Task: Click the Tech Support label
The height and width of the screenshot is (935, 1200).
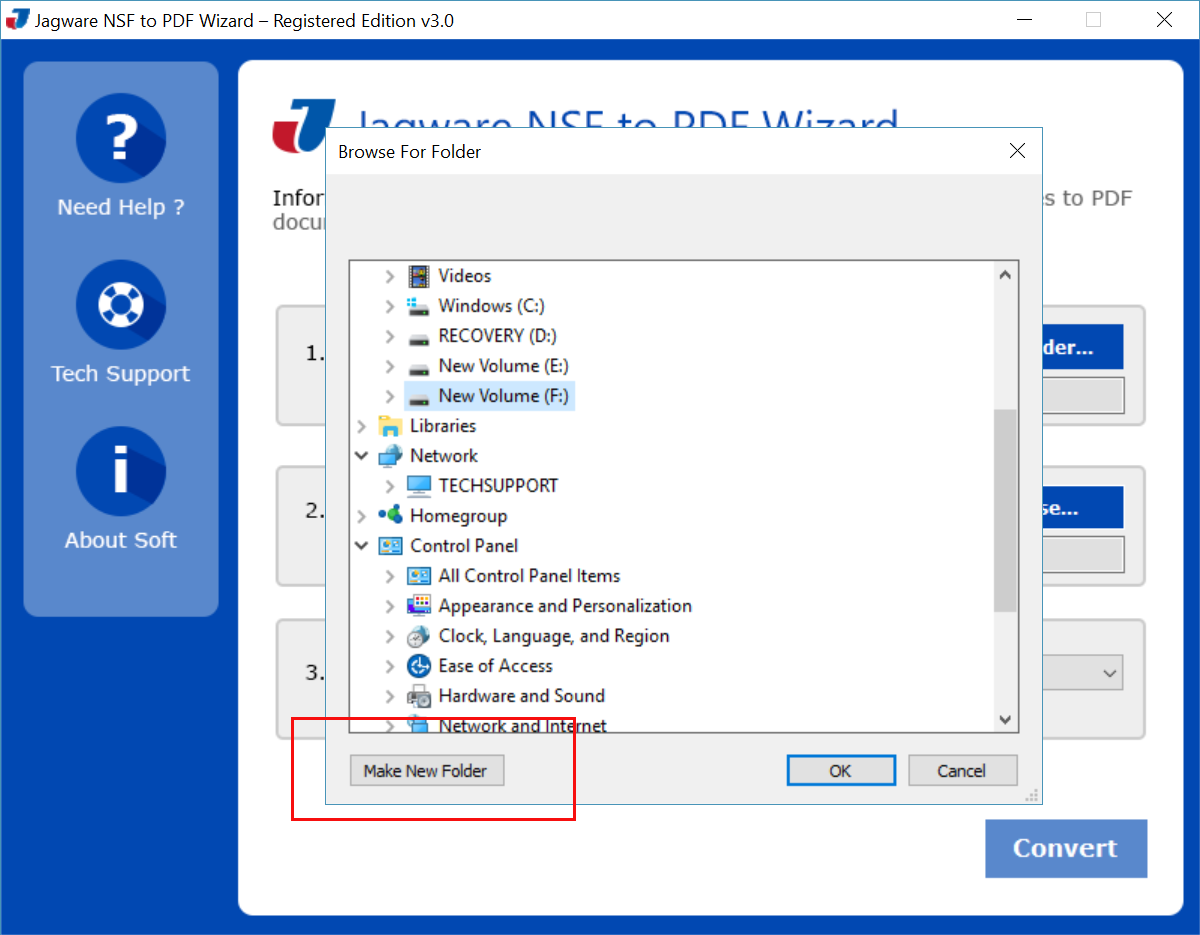Action: click(121, 374)
